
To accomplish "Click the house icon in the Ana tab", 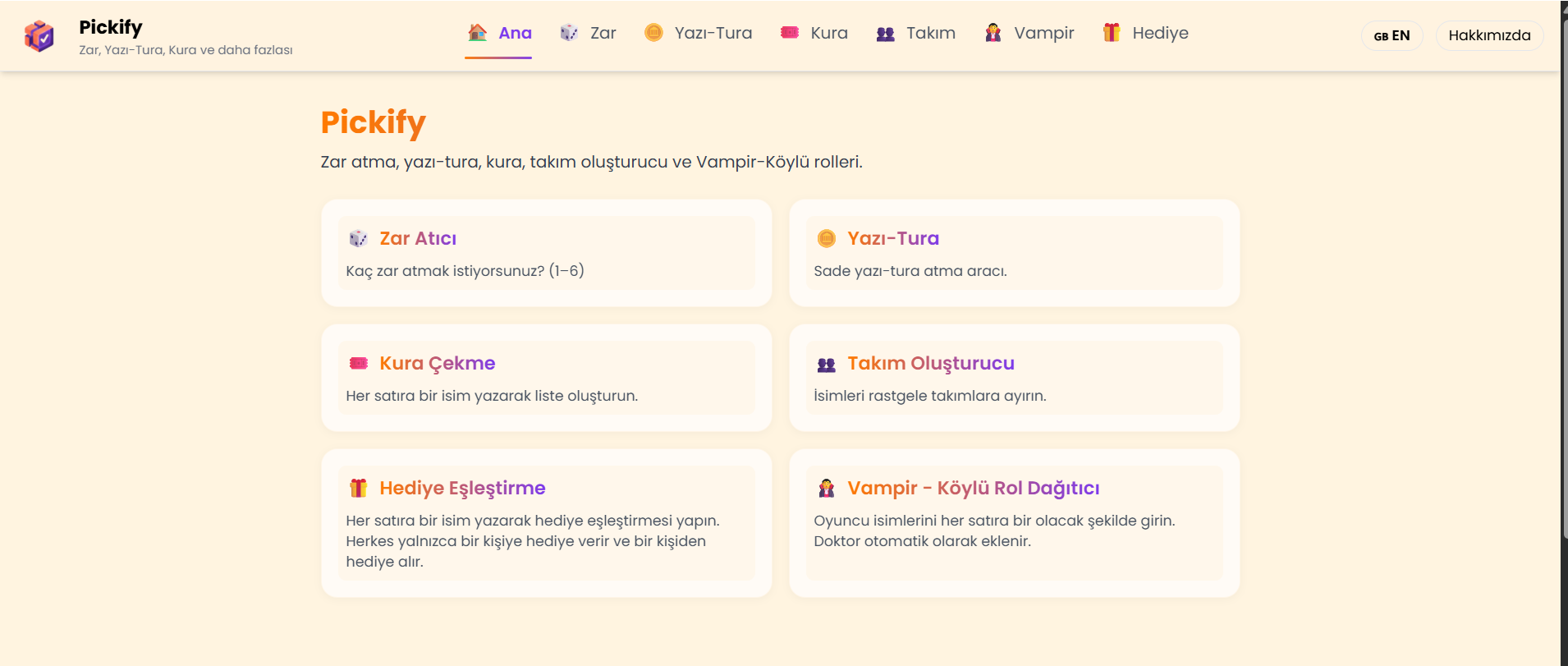I will (477, 33).
